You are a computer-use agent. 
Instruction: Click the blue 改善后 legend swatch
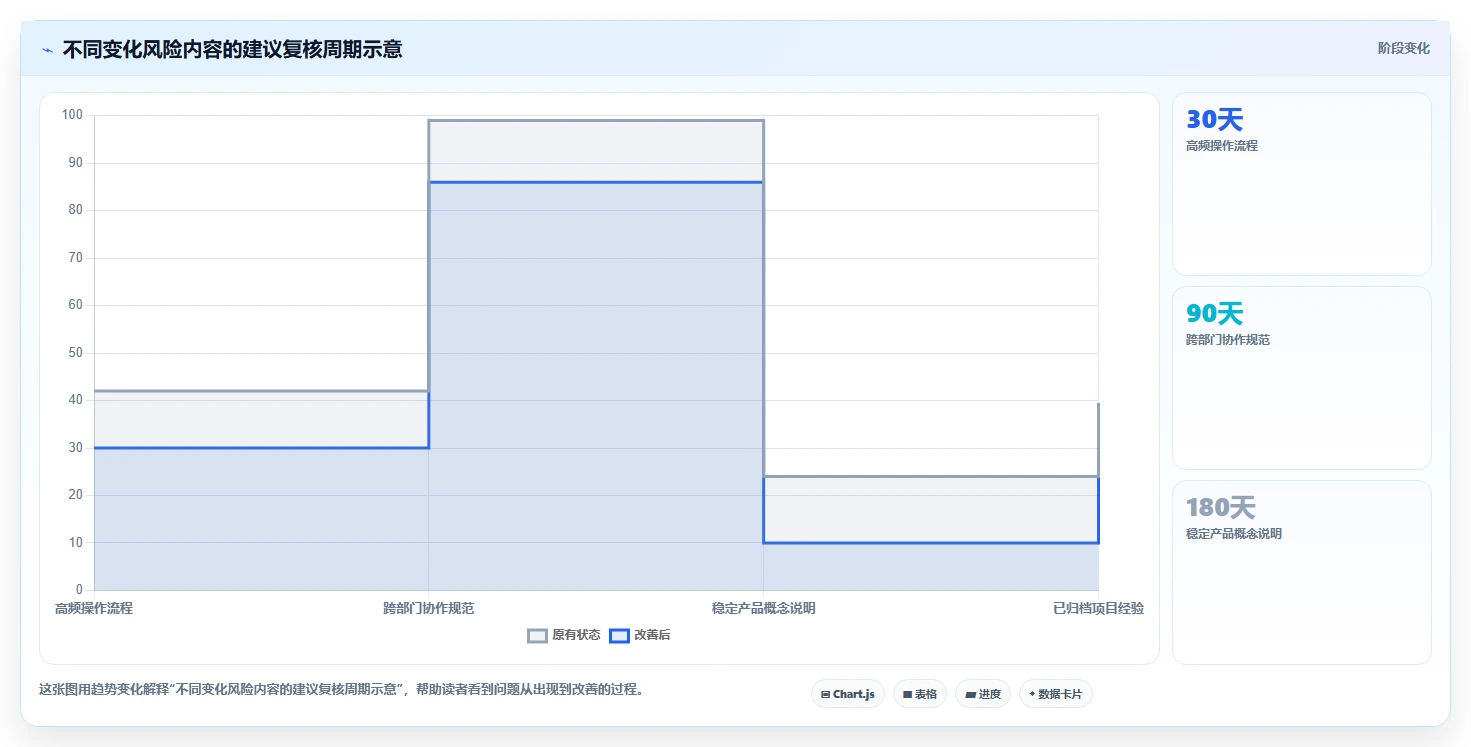coord(619,635)
